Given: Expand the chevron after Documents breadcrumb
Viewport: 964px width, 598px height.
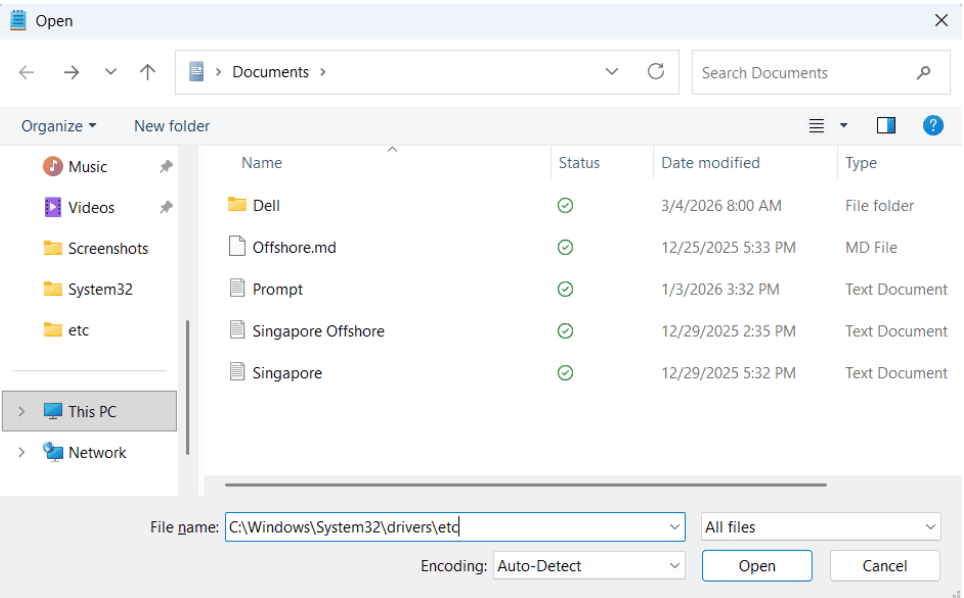Looking at the screenshot, I should pos(323,72).
